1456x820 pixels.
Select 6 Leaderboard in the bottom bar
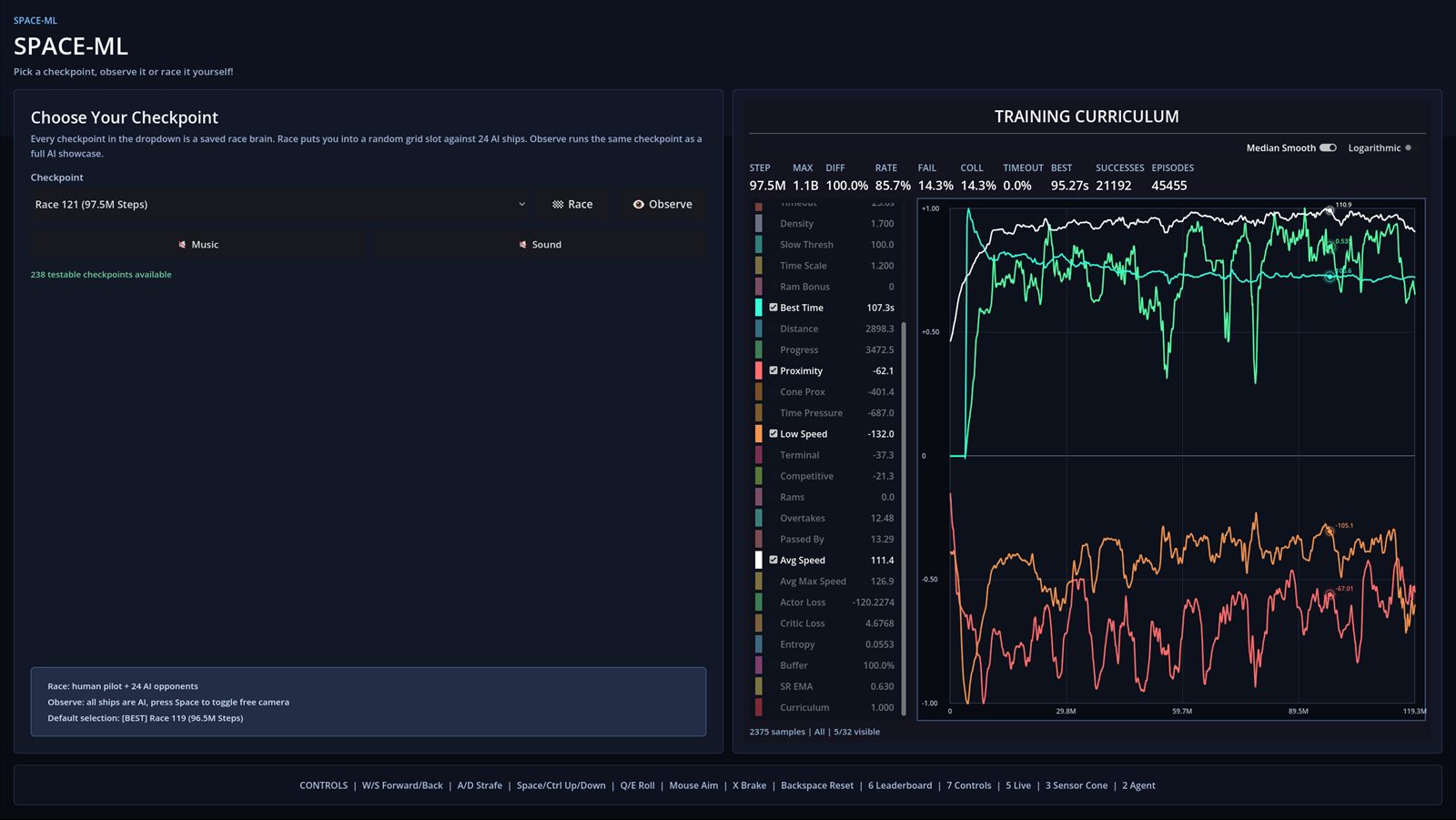click(899, 785)
